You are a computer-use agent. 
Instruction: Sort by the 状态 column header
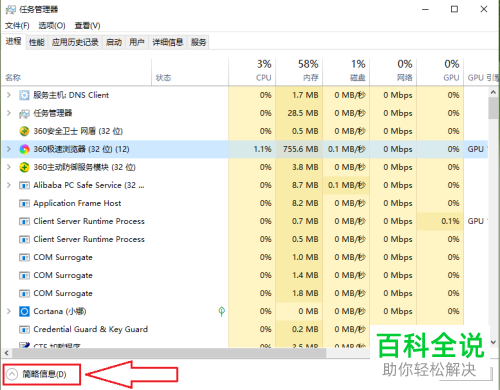click(190, 71)
